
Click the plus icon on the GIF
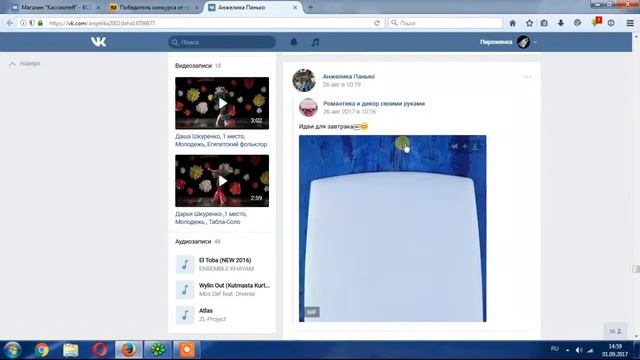coord(464,147)
